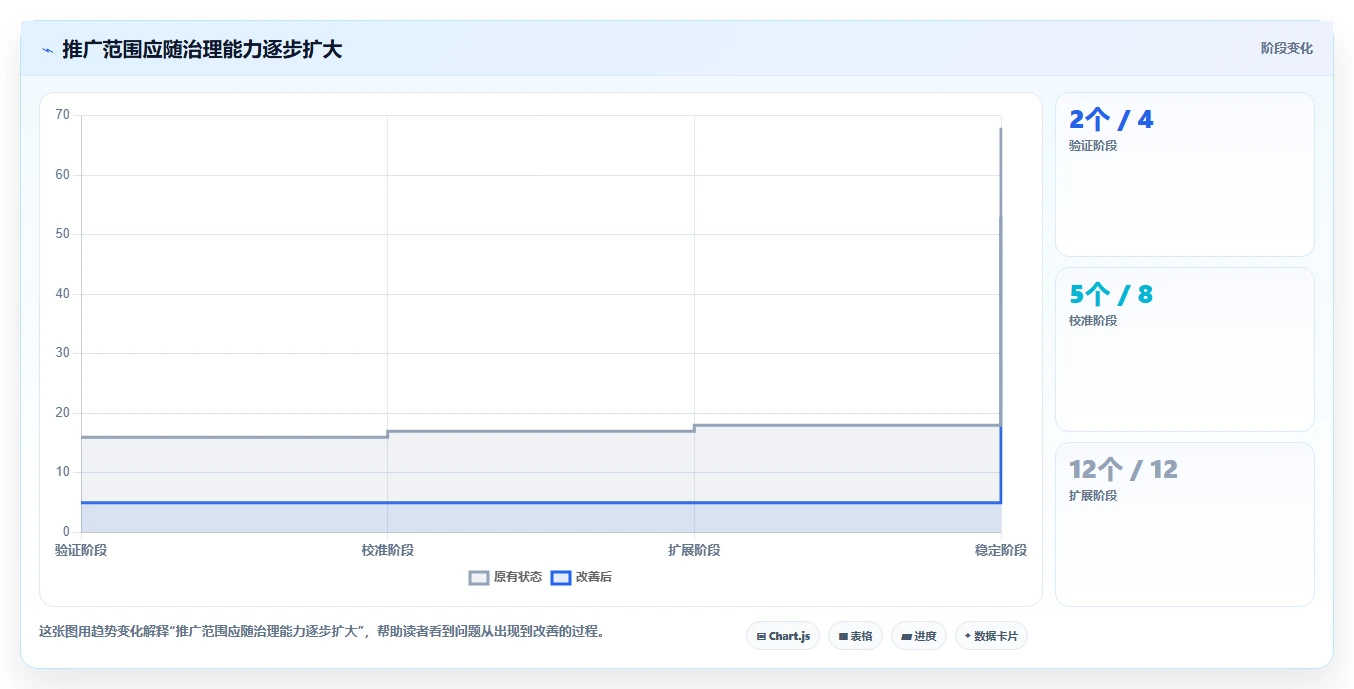1354x689 pixels.
Task: Click the 阶段变化 label in the header
Action: pos(1286,48)
